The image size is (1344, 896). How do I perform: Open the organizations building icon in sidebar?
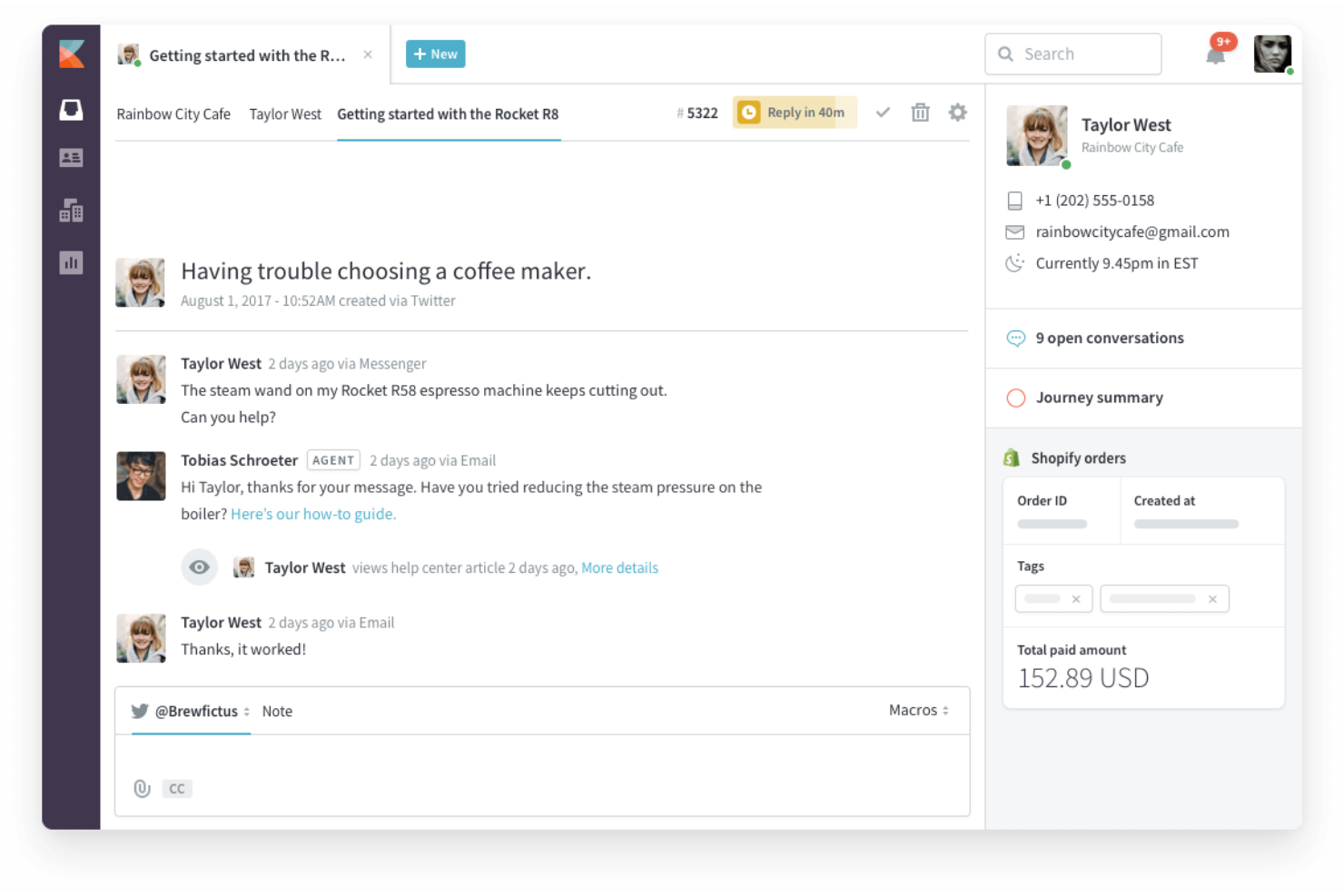[x=71, y=211]
